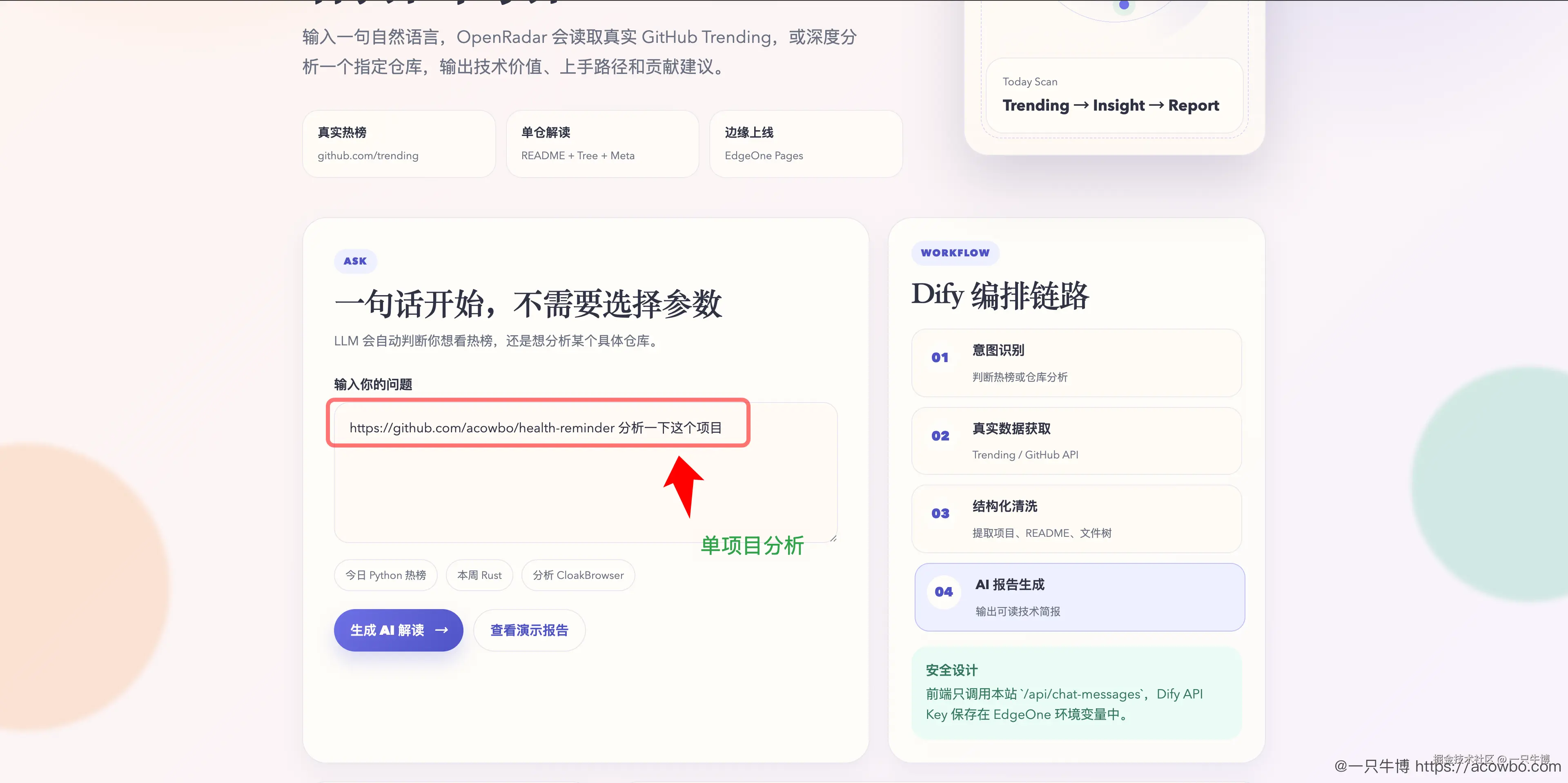Select workflow step 01 意图识别
The image size is (1568, 783).
click(x=1076, y=363)
